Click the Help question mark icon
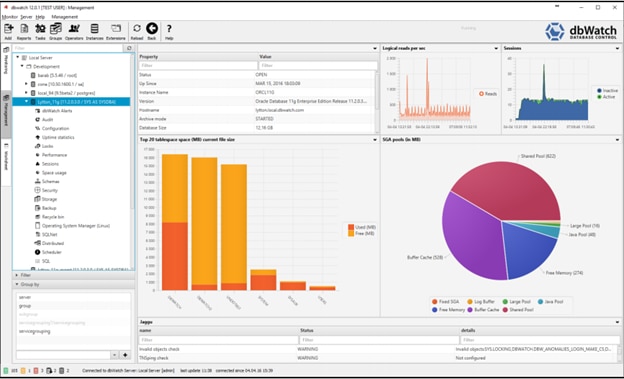The image size is (624, 379). tap(169, 31)
